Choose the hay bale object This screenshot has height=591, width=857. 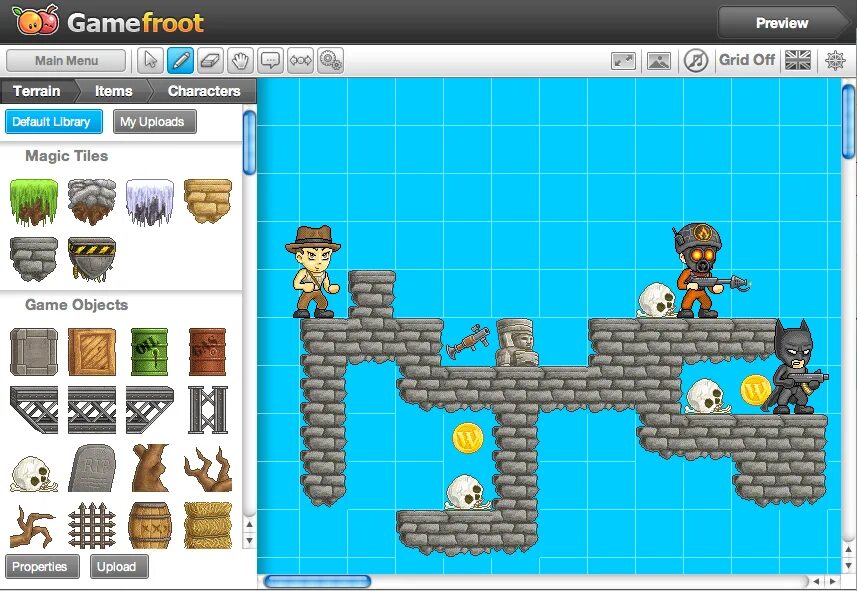[x=208, y=525]
